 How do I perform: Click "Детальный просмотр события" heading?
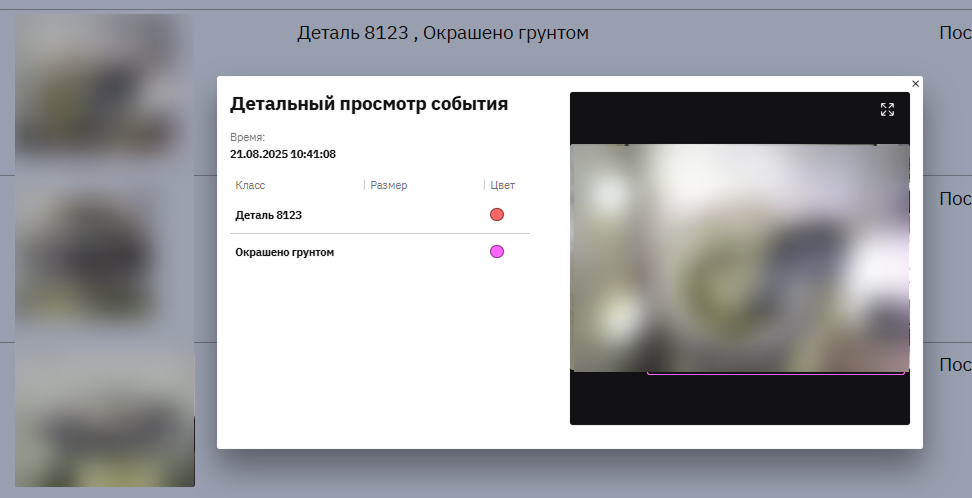(369, 104)
